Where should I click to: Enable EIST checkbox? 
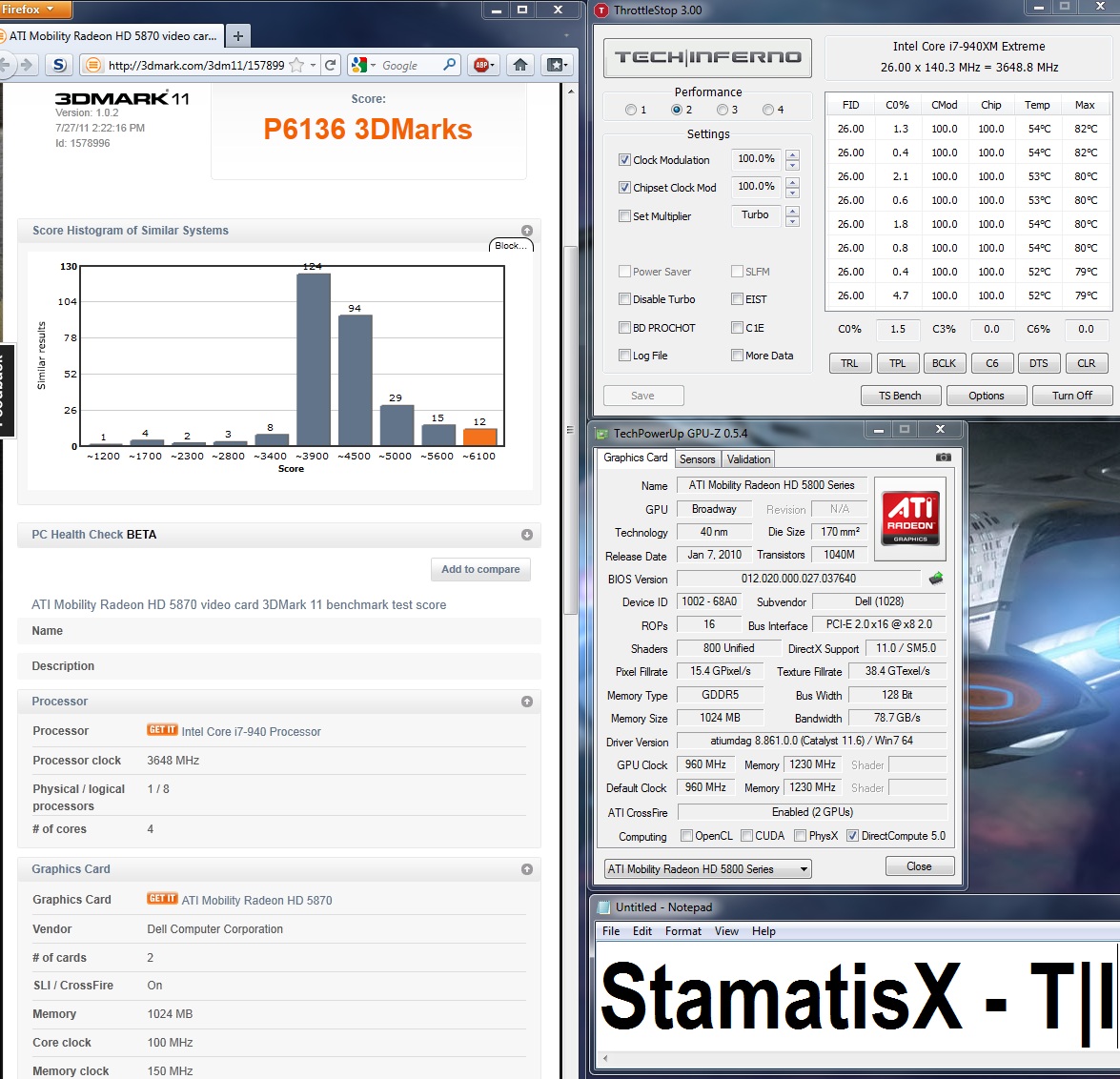pos(737,299)
